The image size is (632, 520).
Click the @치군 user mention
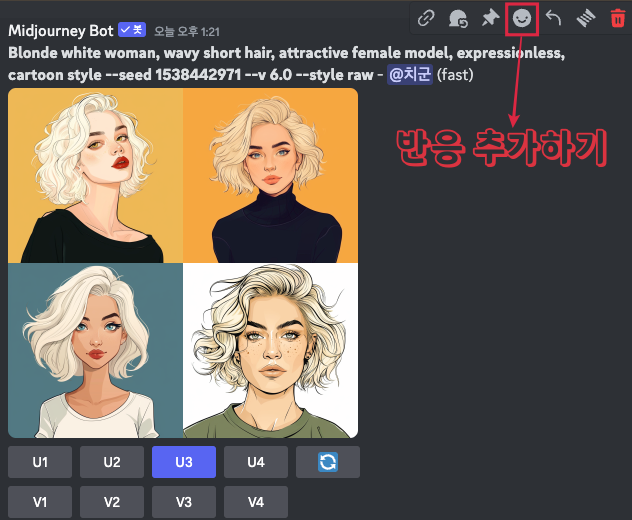click(410, 75)
